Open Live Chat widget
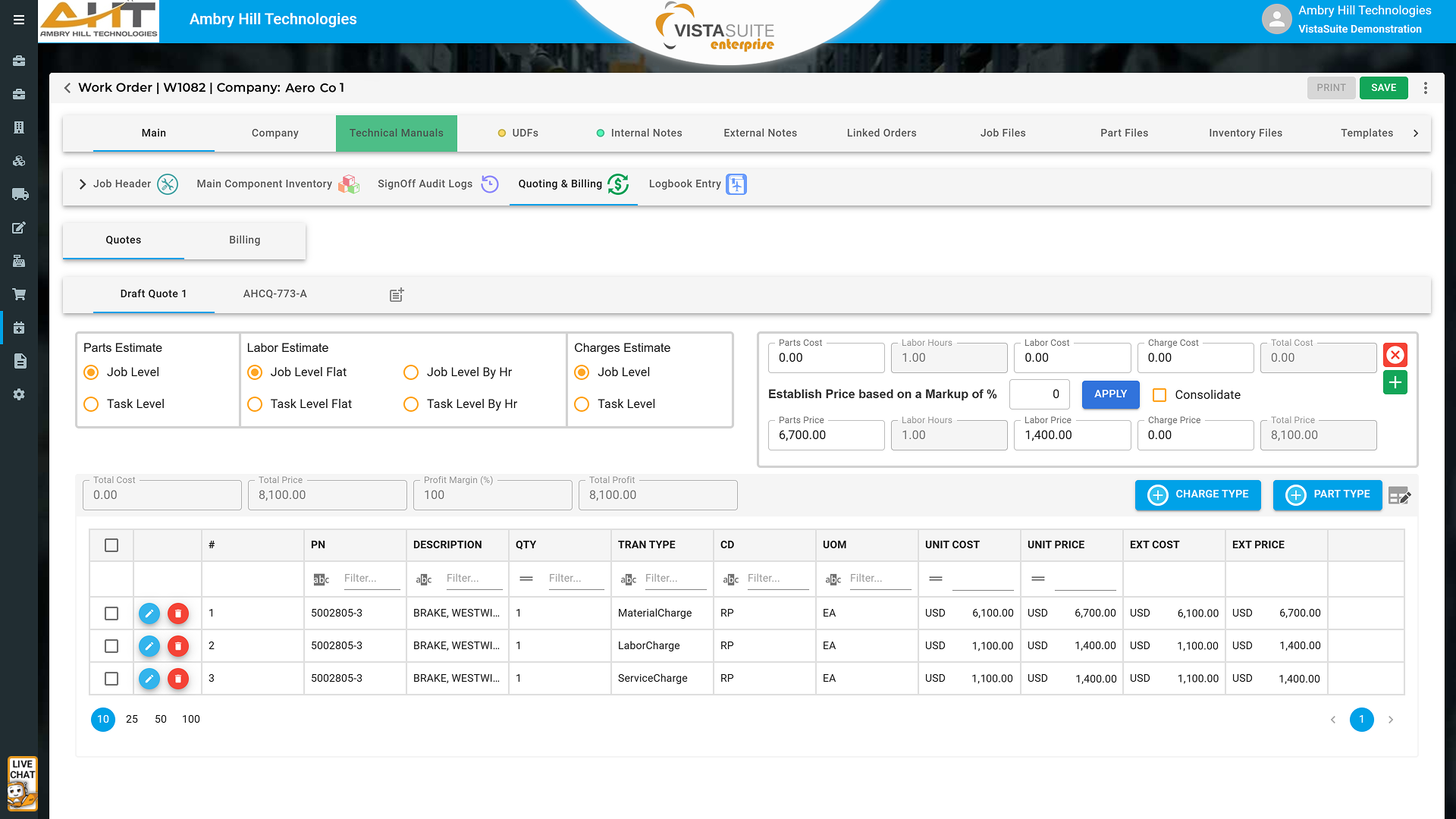Image resolution: width=1456 pixels, height=819 pixels. (22, 783)
